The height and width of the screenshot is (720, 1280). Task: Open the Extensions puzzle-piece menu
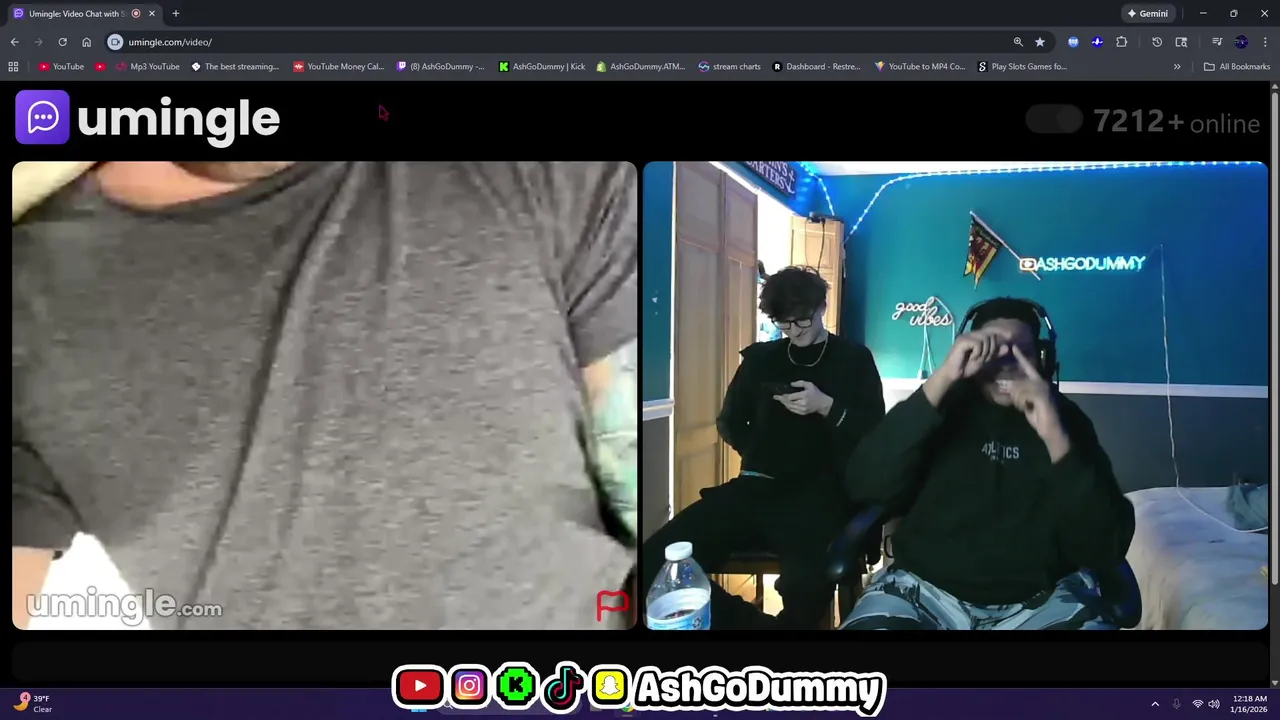1121,42
